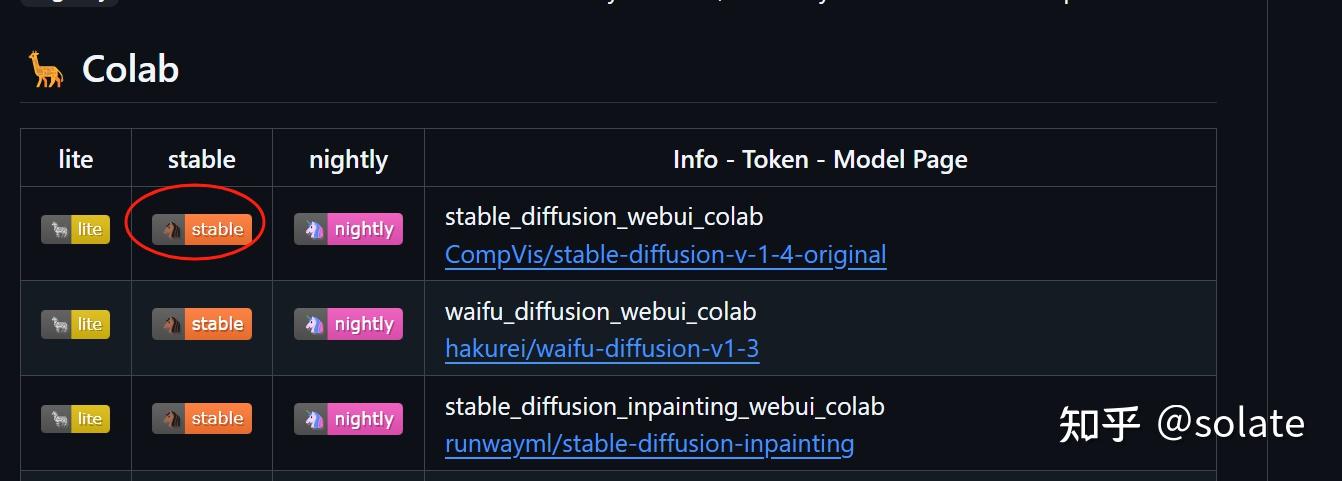Click the nightly badge for stable_diffusion_webui_colab
The width and height of the screenshot is (1342, 481).
[x=348, y=230]
